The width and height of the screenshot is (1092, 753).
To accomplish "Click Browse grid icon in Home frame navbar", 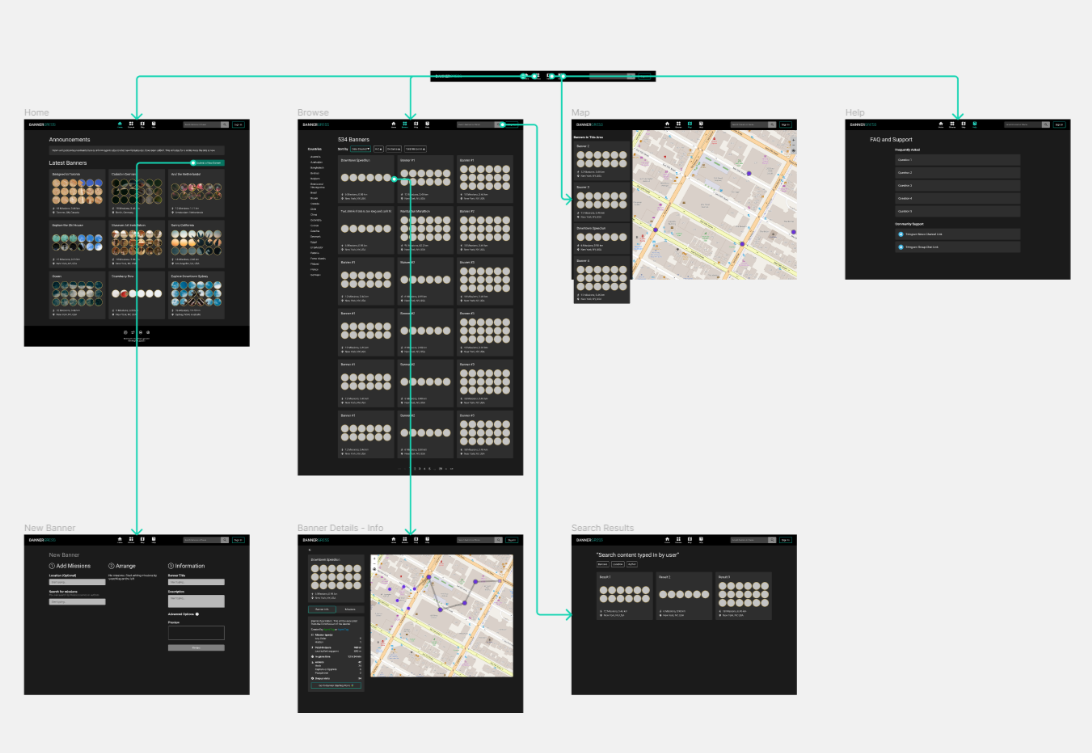I will tap(131, 124).
